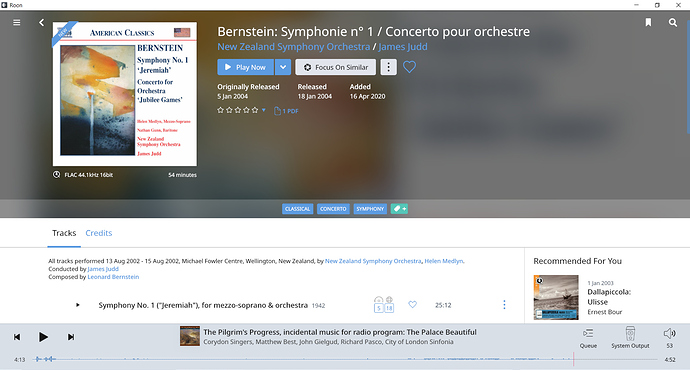The image size is (690, 370).
Task: Click the add tag icon
Action: point(399,209)
